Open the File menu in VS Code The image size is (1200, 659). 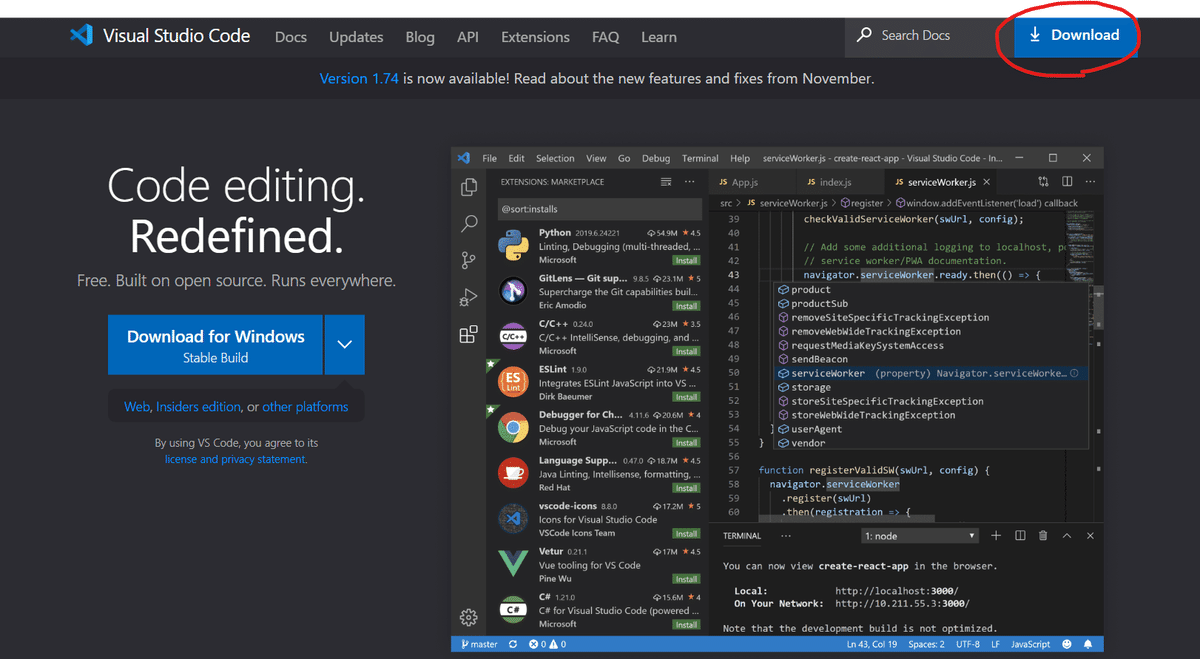(490, 158)
